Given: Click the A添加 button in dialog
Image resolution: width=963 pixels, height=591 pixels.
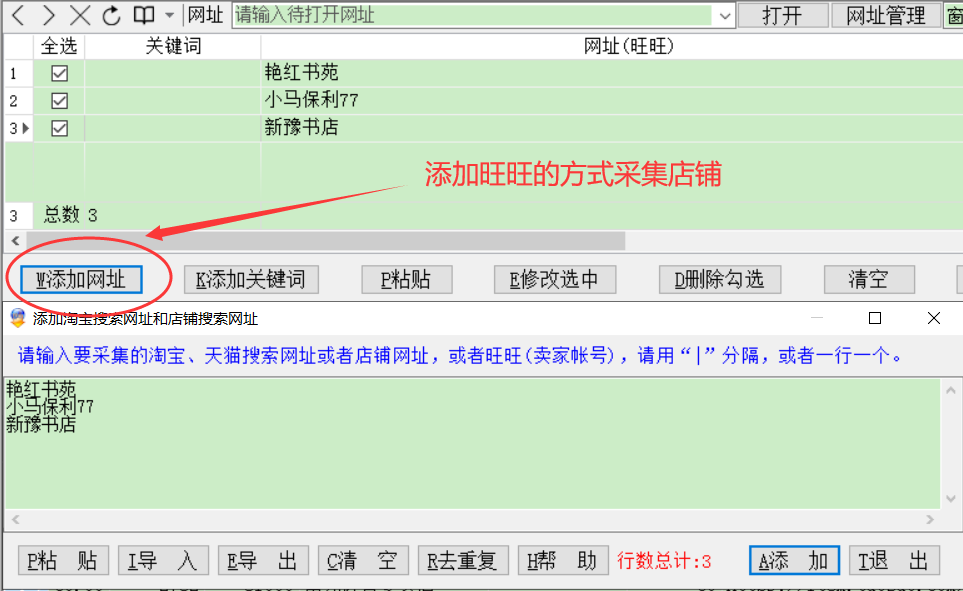Looking at the screenshot, I should coord(794,561).
